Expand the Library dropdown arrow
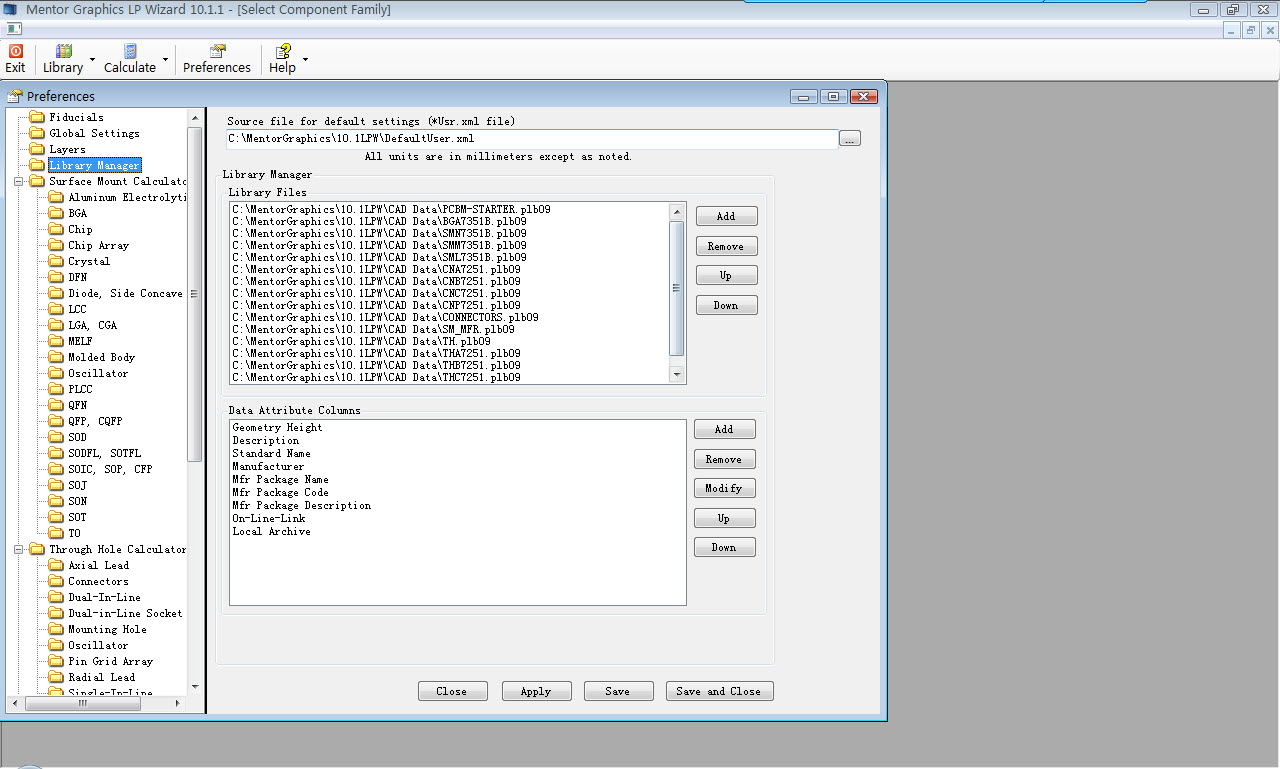Image resolution: width=1280 pixels, height=769 pixels. tap(92, 59)
